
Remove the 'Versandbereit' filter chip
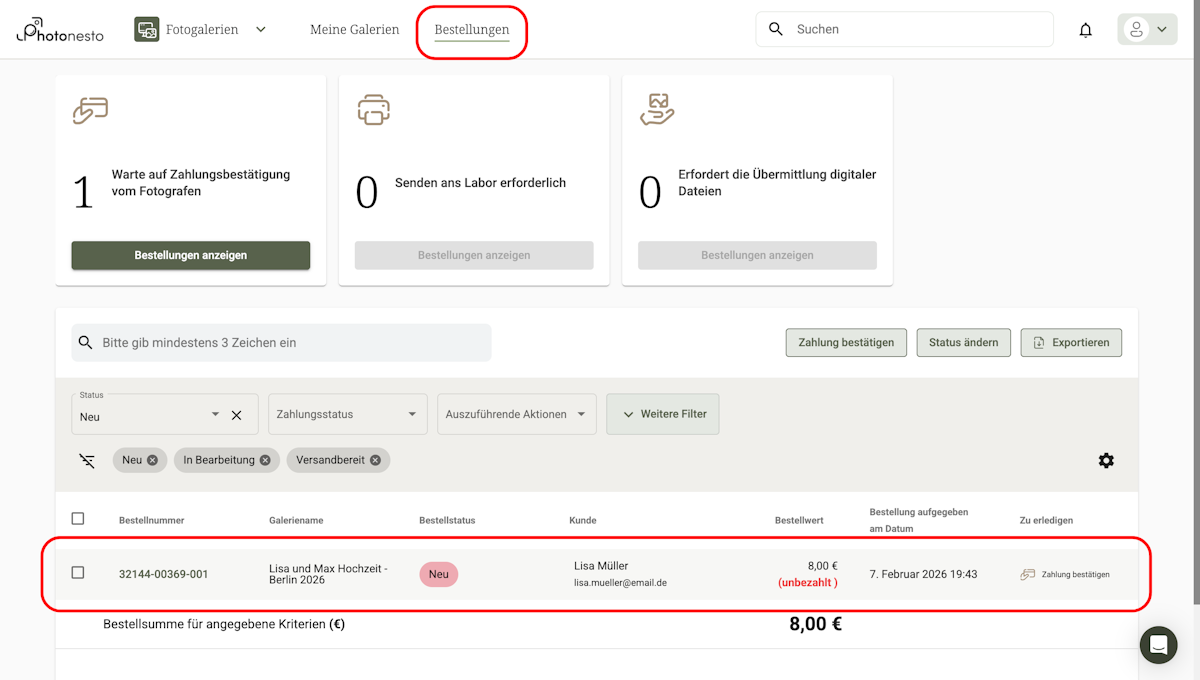pyautogui.click(x=375, y=460)
